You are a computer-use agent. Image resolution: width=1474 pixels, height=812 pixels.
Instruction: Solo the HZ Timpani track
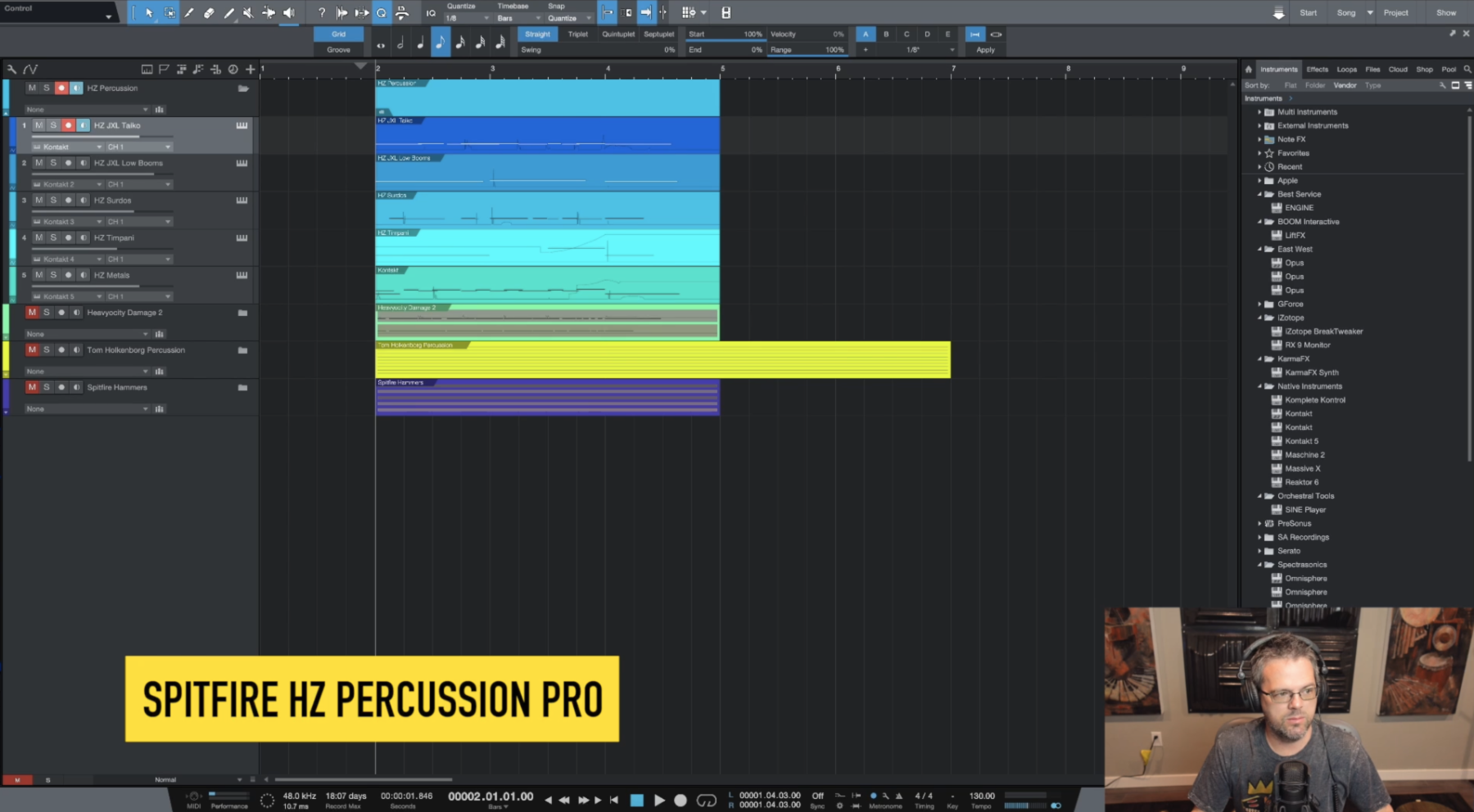coord(53,237)
